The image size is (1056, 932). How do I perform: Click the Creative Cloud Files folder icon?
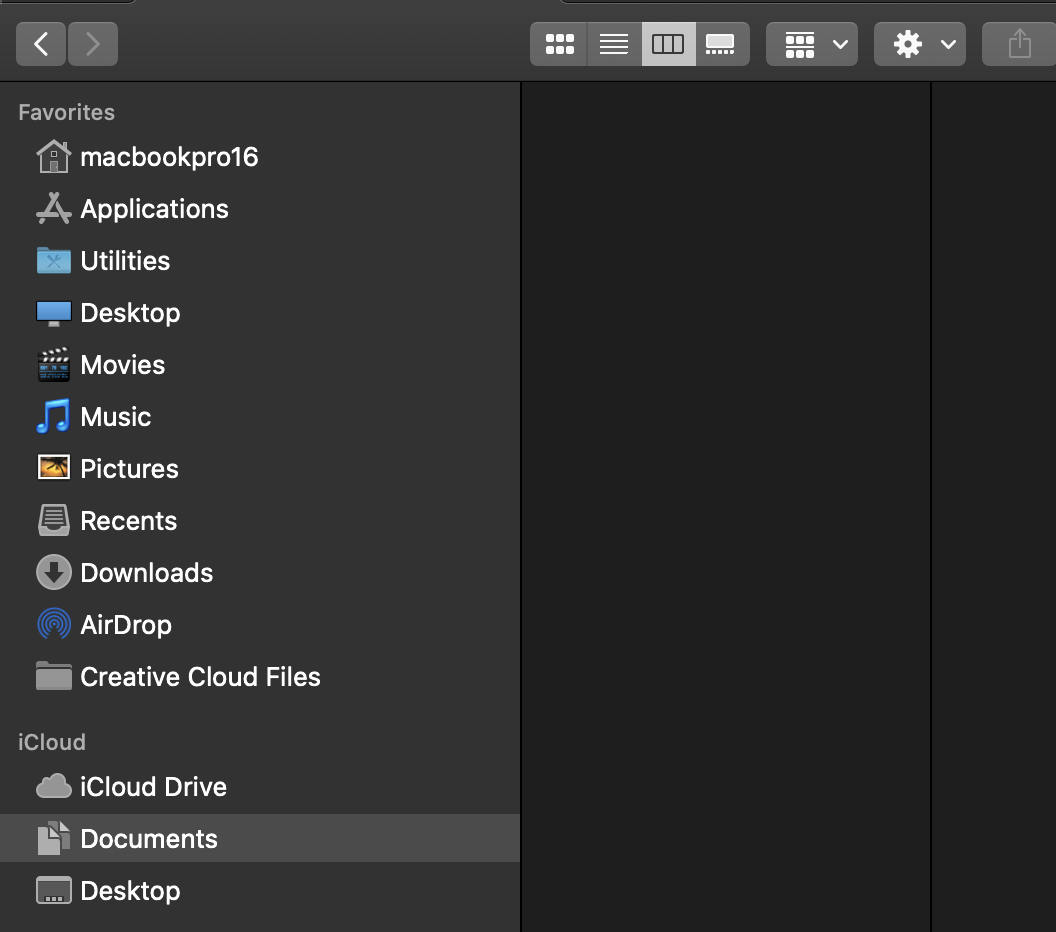[x=54, y=676]
